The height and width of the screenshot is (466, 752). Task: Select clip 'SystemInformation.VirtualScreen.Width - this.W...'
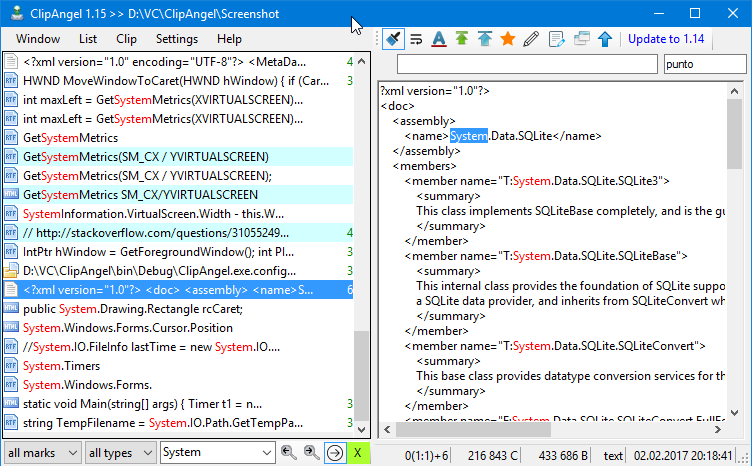(178, 213)
